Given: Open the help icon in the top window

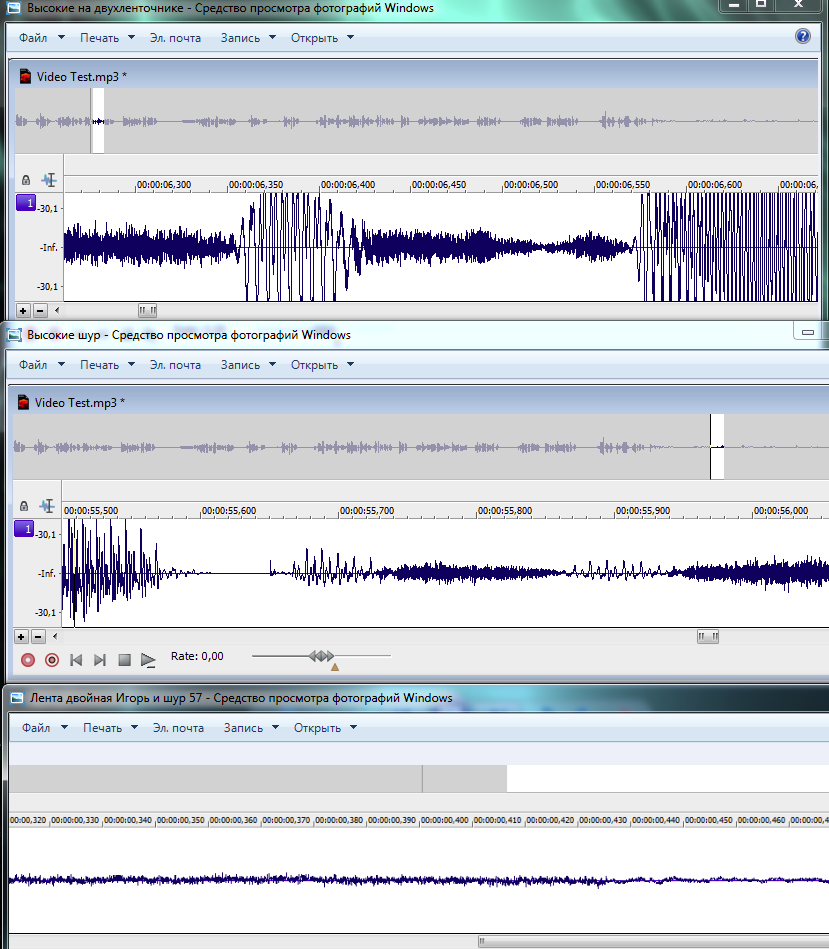Looking at the screenshot, I should click(x=802, y=36).
